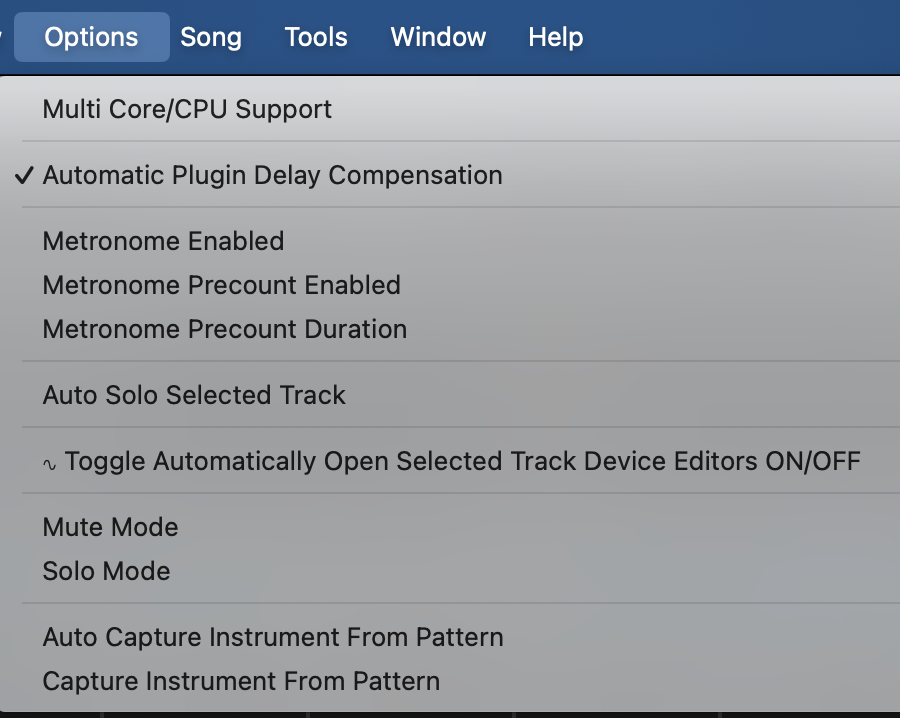Viewport: 900px width, 718px height.
Task: Open the Help menu
Action: coord(555,37)
